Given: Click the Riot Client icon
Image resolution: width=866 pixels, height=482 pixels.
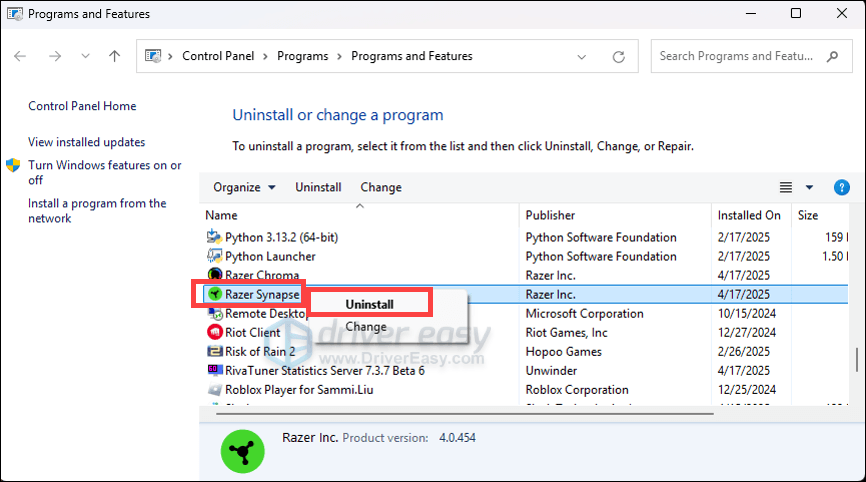Looking at the screenshot, I should [214, 332].
